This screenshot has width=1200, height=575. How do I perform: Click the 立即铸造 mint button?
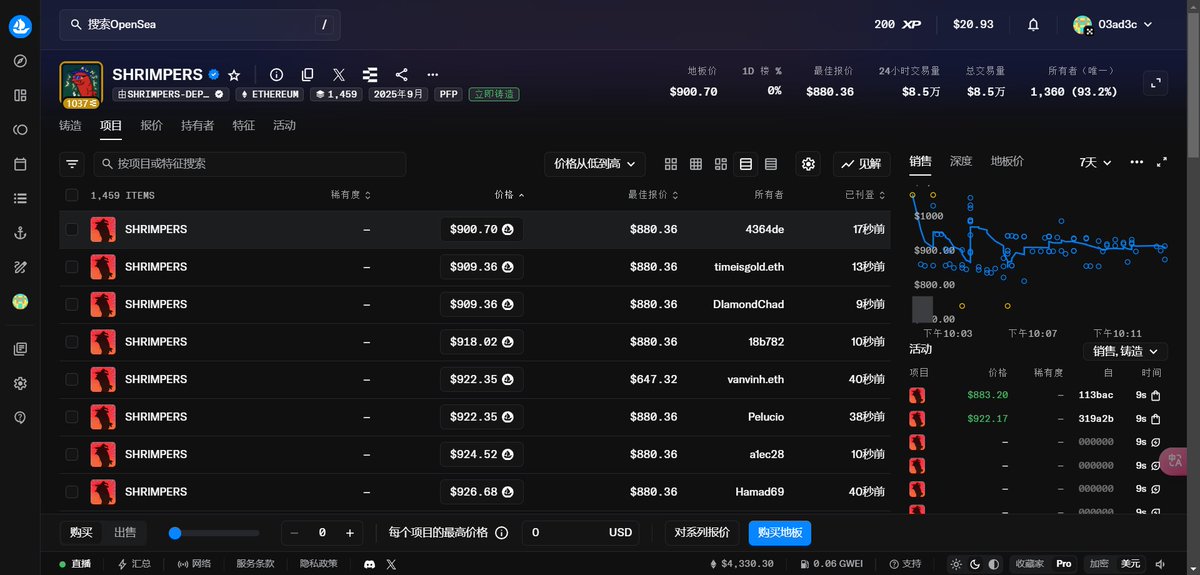point(494,94)
